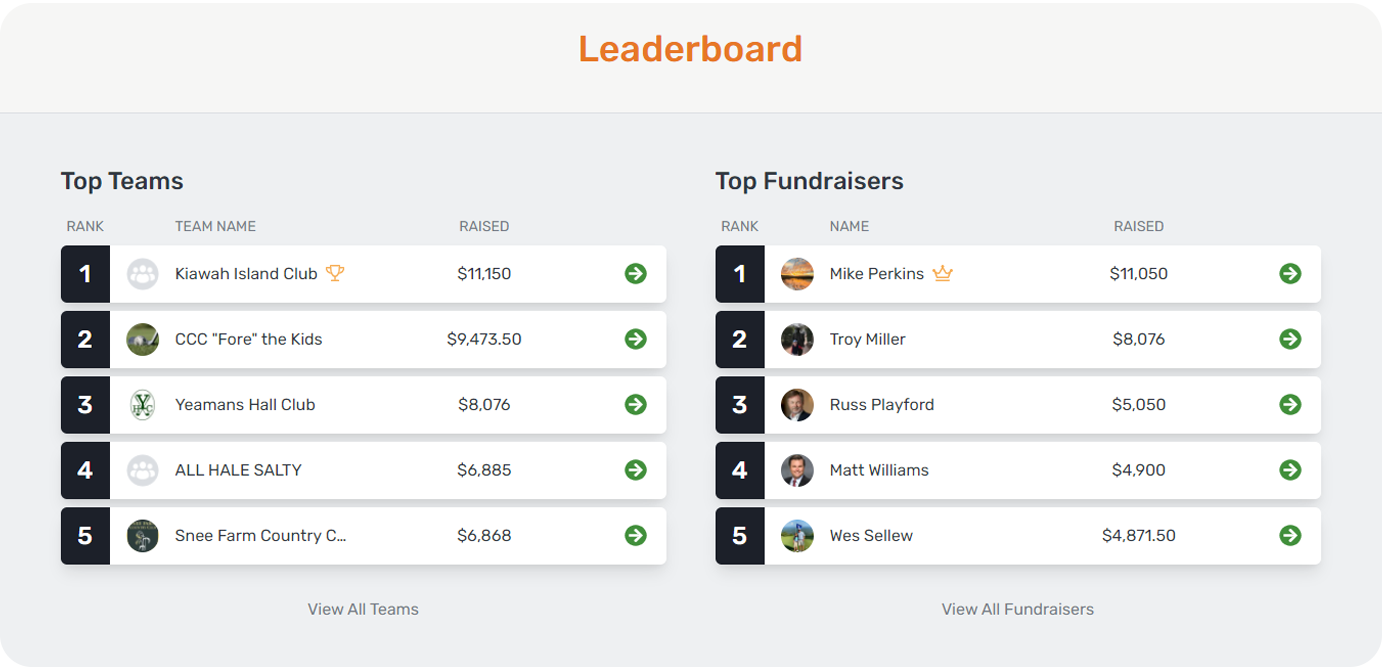Click green arrow for Wes Sellew
The width and height of the screenshot is (1382, 670).
[1290, 536]
